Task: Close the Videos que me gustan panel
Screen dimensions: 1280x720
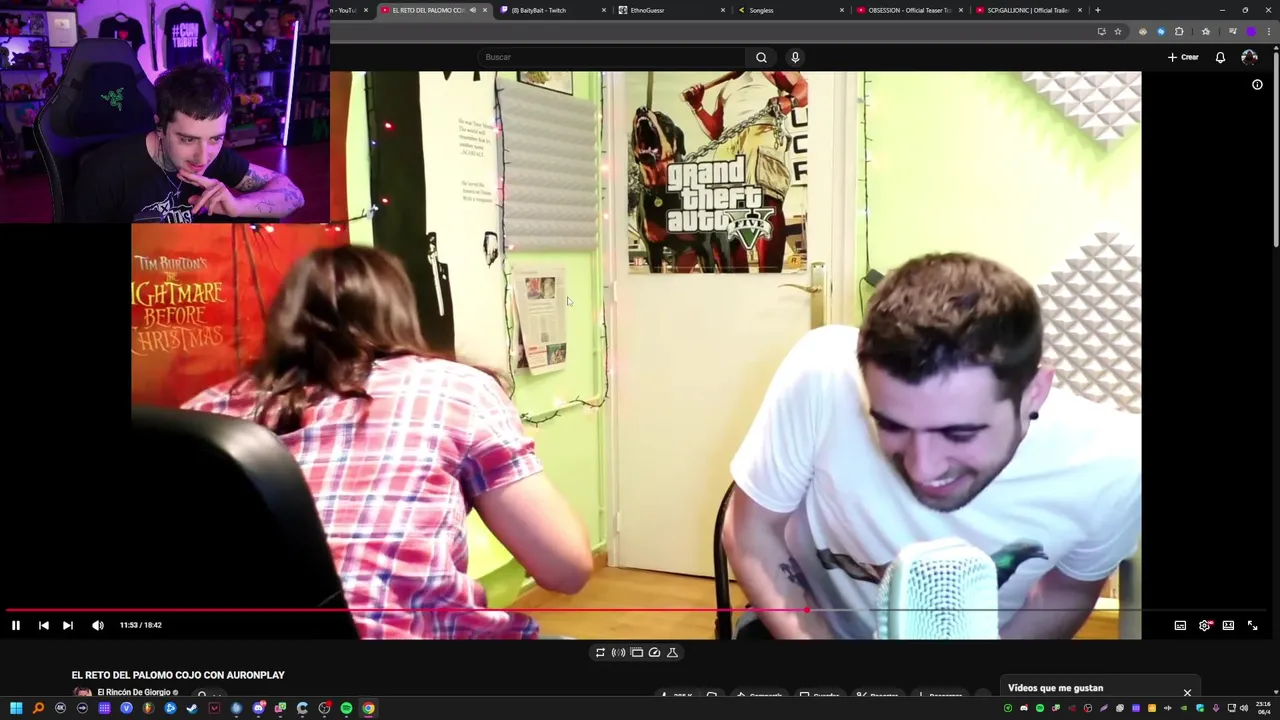Action: point(1187,692)
